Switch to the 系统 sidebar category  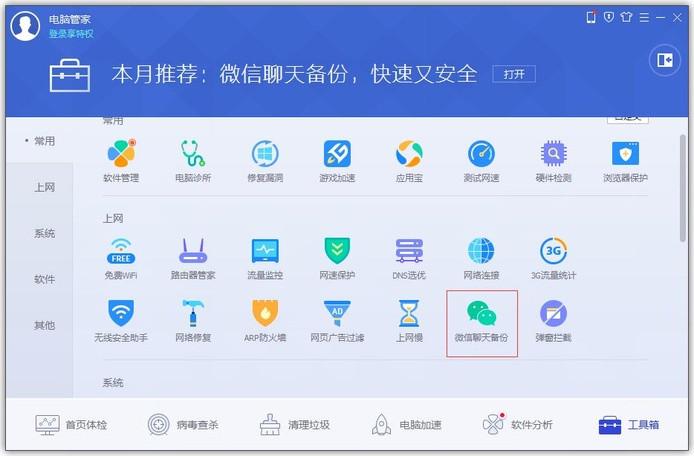tap(44, 233)
